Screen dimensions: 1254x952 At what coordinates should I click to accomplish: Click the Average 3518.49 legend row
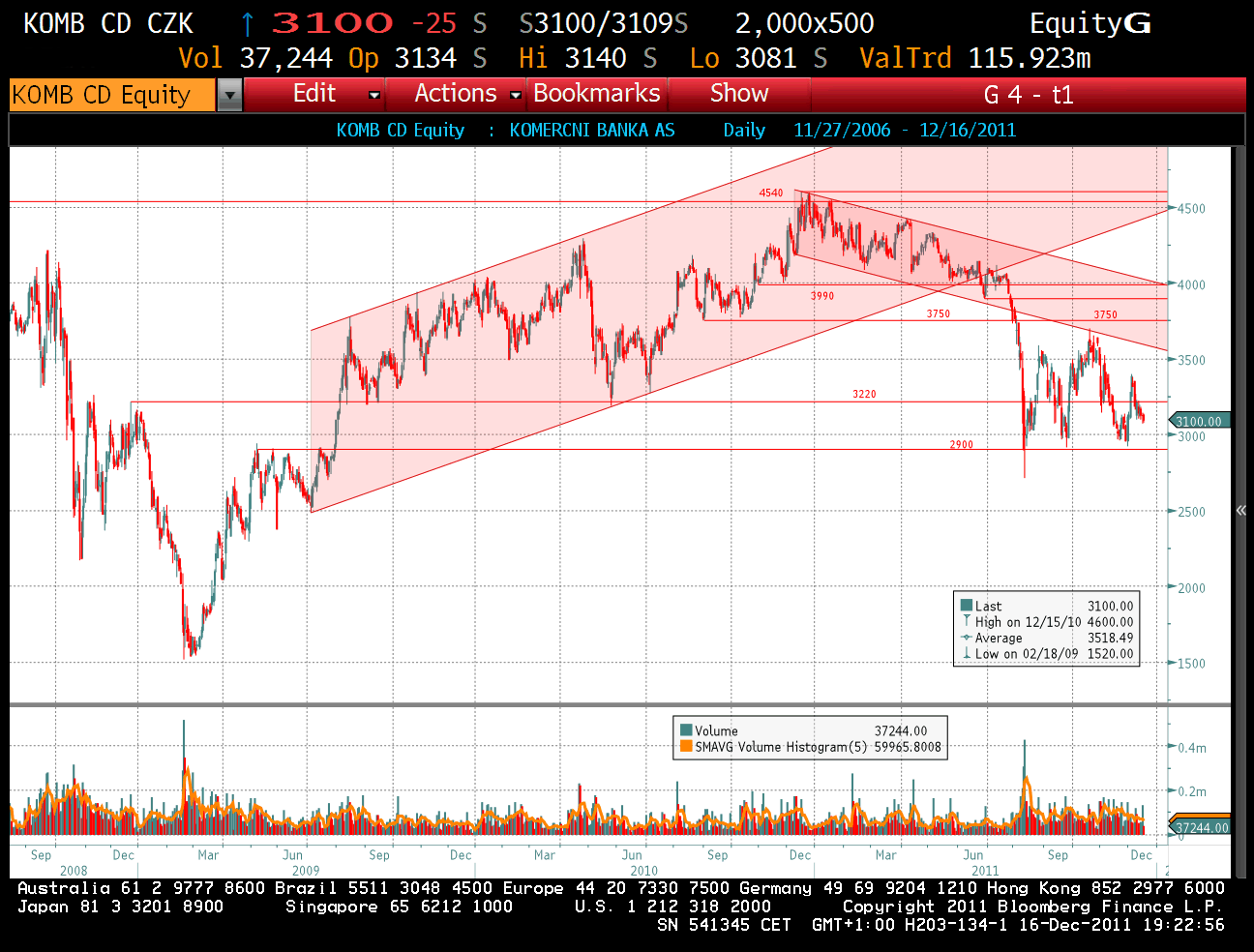click(x=1047, y=638)
